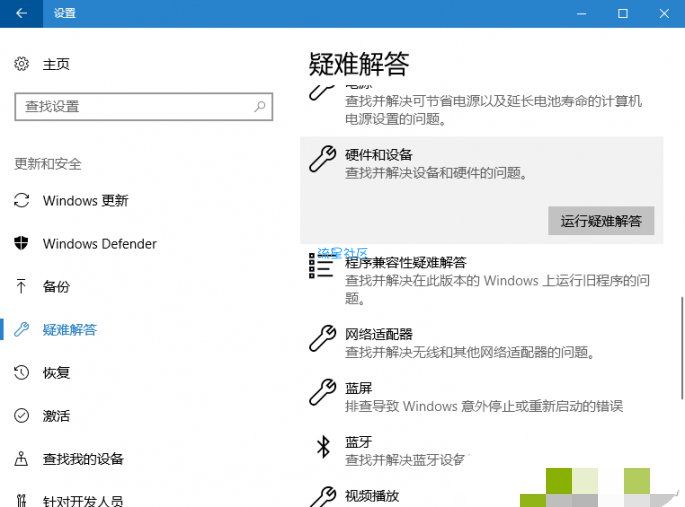Click the power troubleshooter description text
Image resolution: width=685 pixels, height=507 pixels.
pyautogui.click(x=493, y=110)
